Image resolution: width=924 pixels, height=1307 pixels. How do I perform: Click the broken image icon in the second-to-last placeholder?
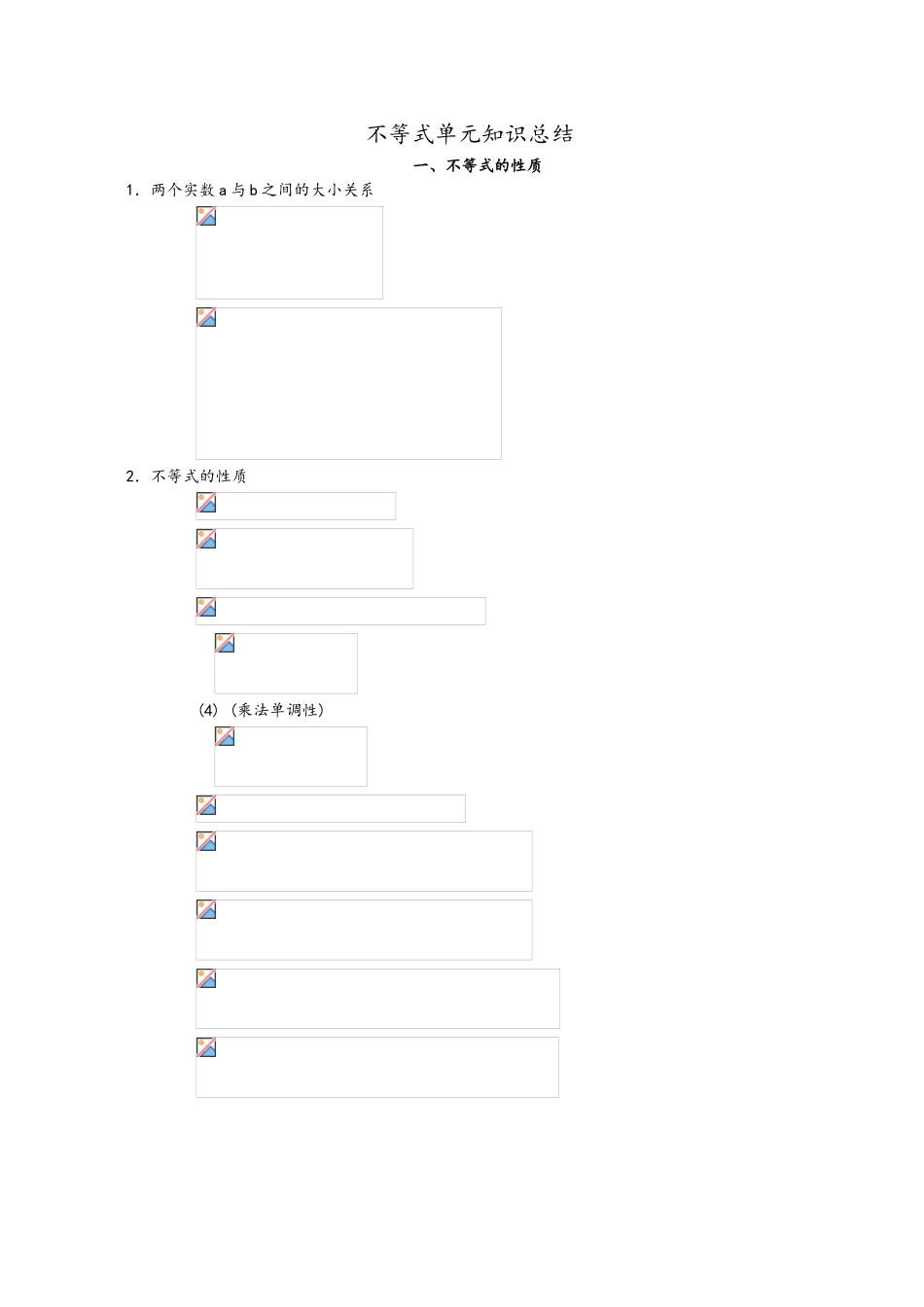pos(206,978)
